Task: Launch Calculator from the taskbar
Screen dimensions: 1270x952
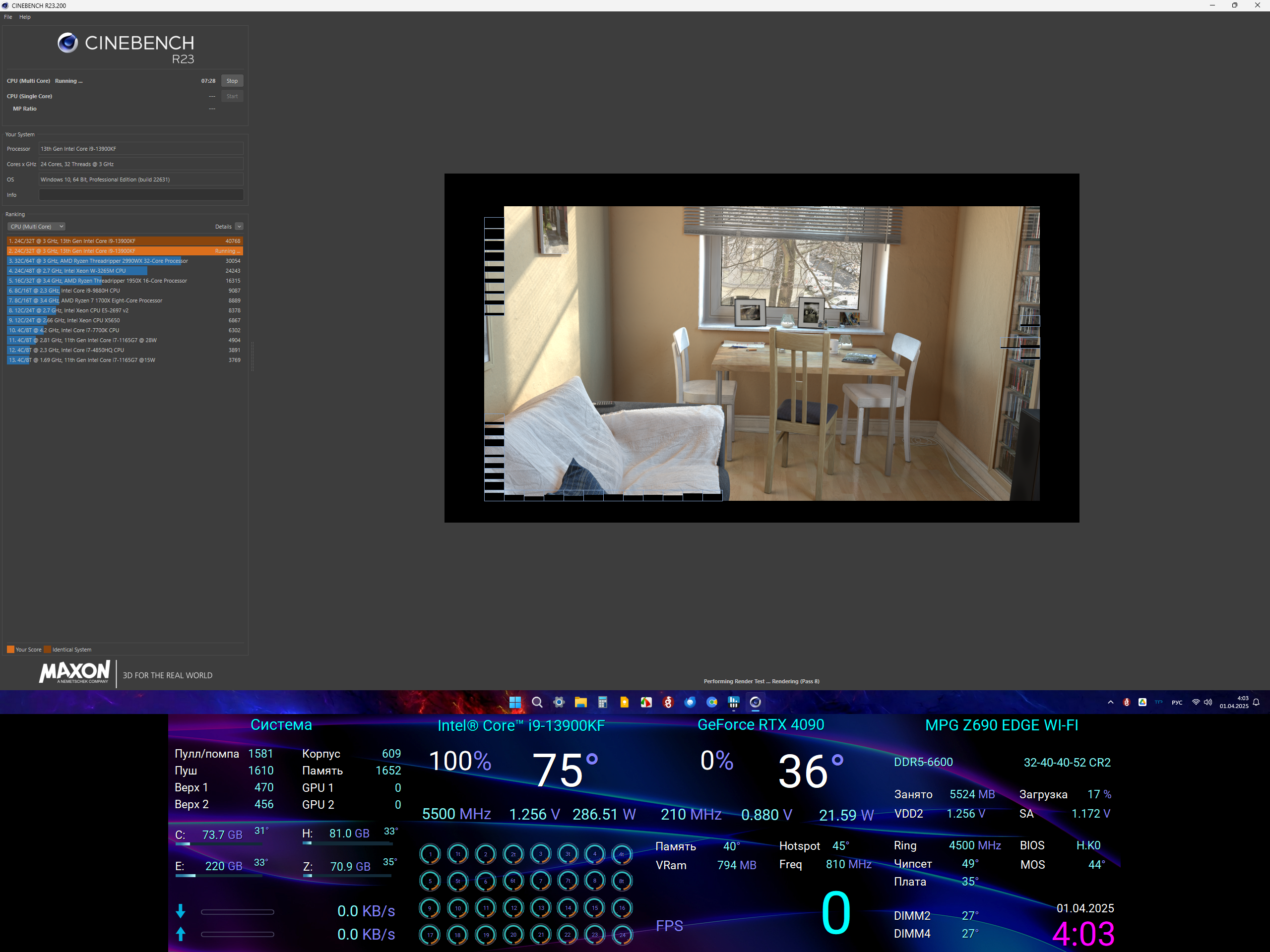Action: 602,703
